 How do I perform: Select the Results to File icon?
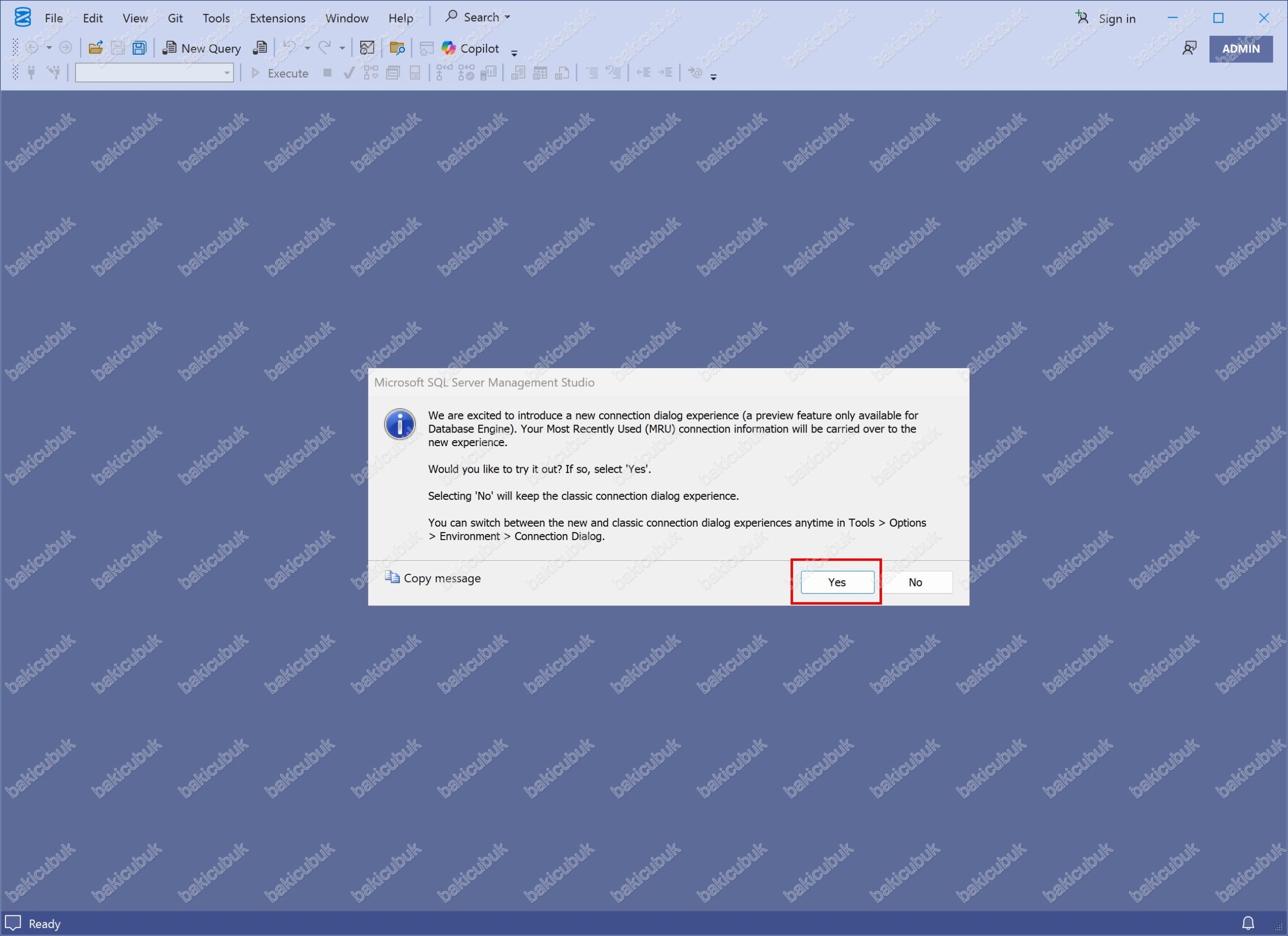click(x=562, y=72)
